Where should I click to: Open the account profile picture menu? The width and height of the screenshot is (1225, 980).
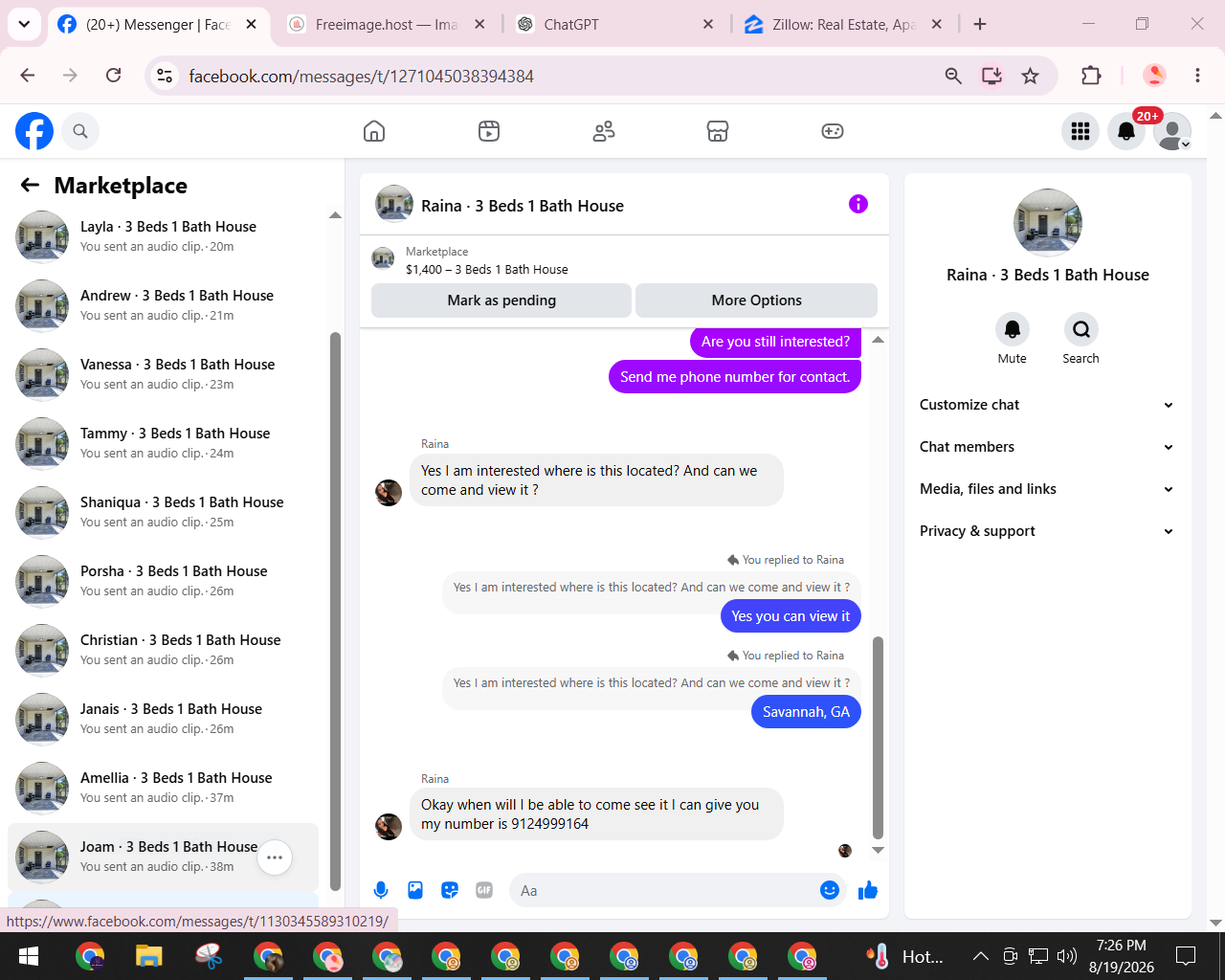[x=1172, y=131]
